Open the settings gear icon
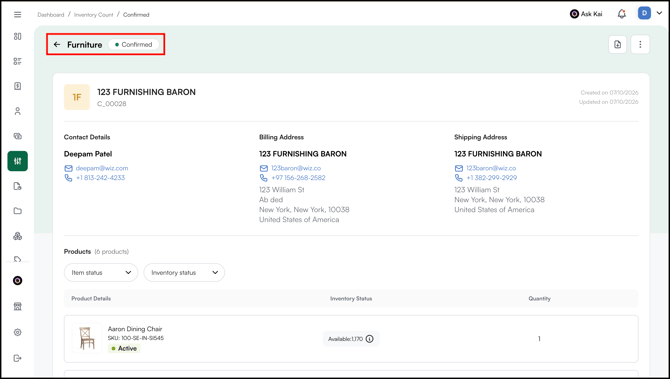 18,332
